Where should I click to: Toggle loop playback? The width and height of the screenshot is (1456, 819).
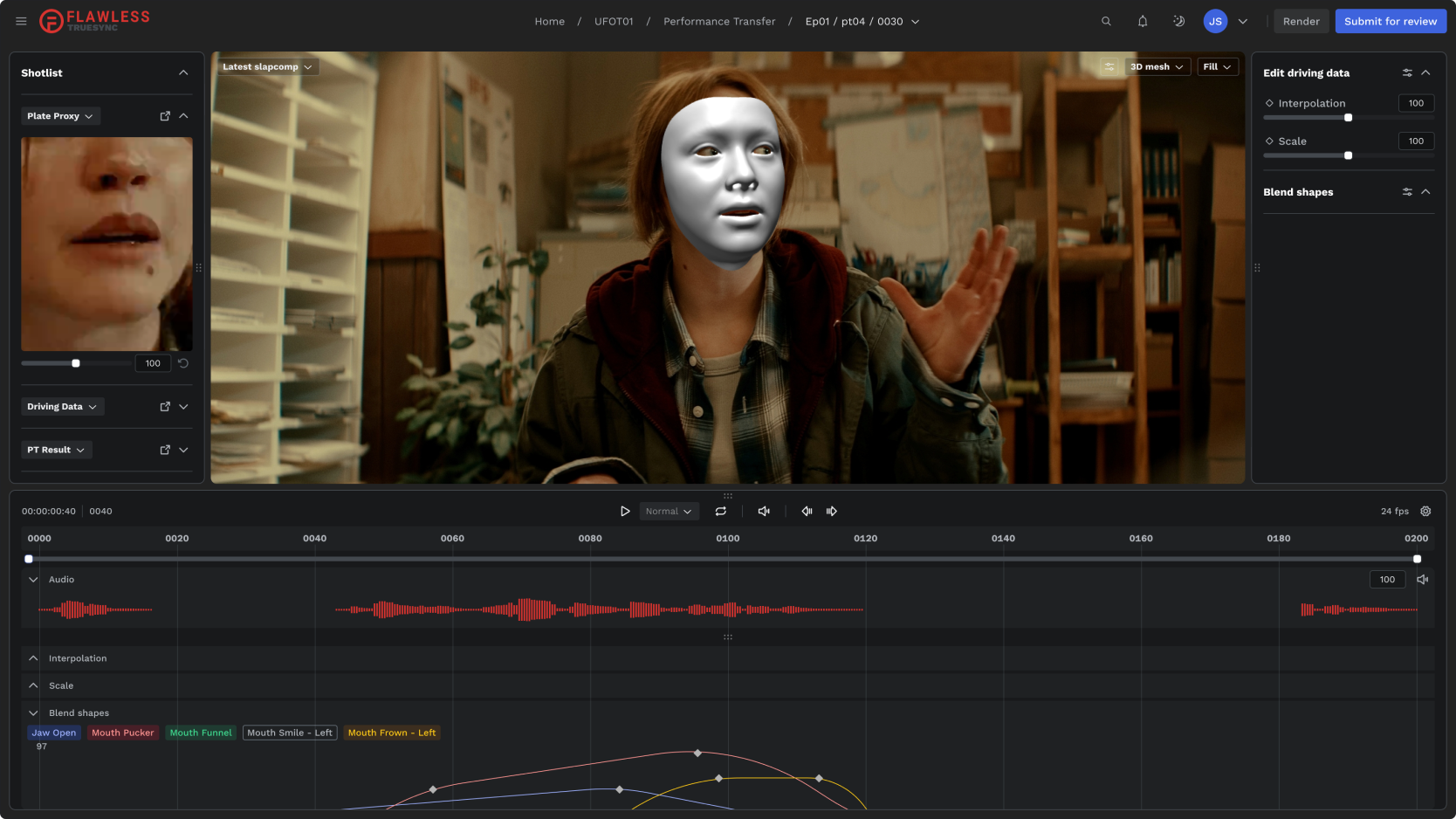pos(721,512)
